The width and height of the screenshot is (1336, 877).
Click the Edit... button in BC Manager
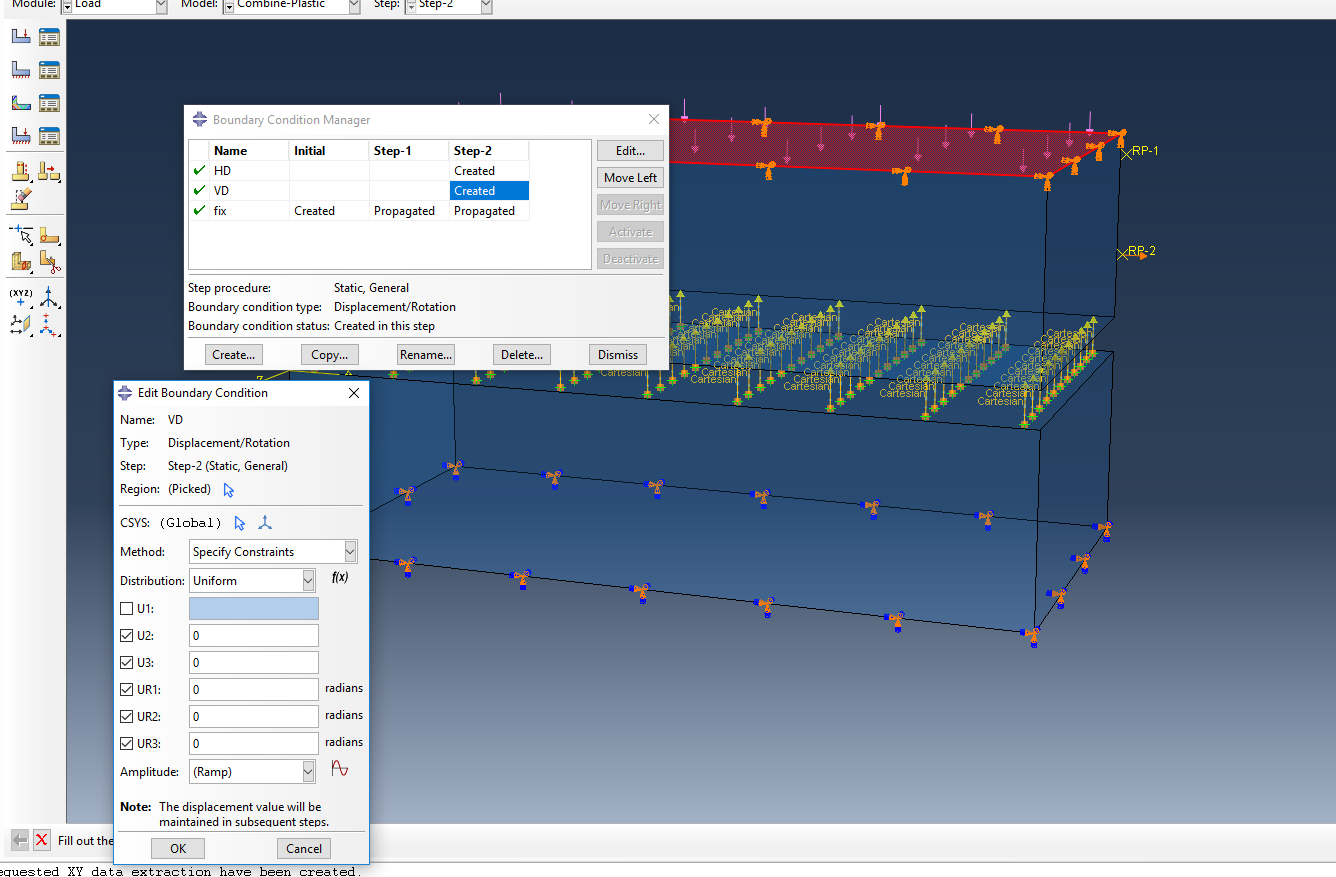(x=631, y=150)
